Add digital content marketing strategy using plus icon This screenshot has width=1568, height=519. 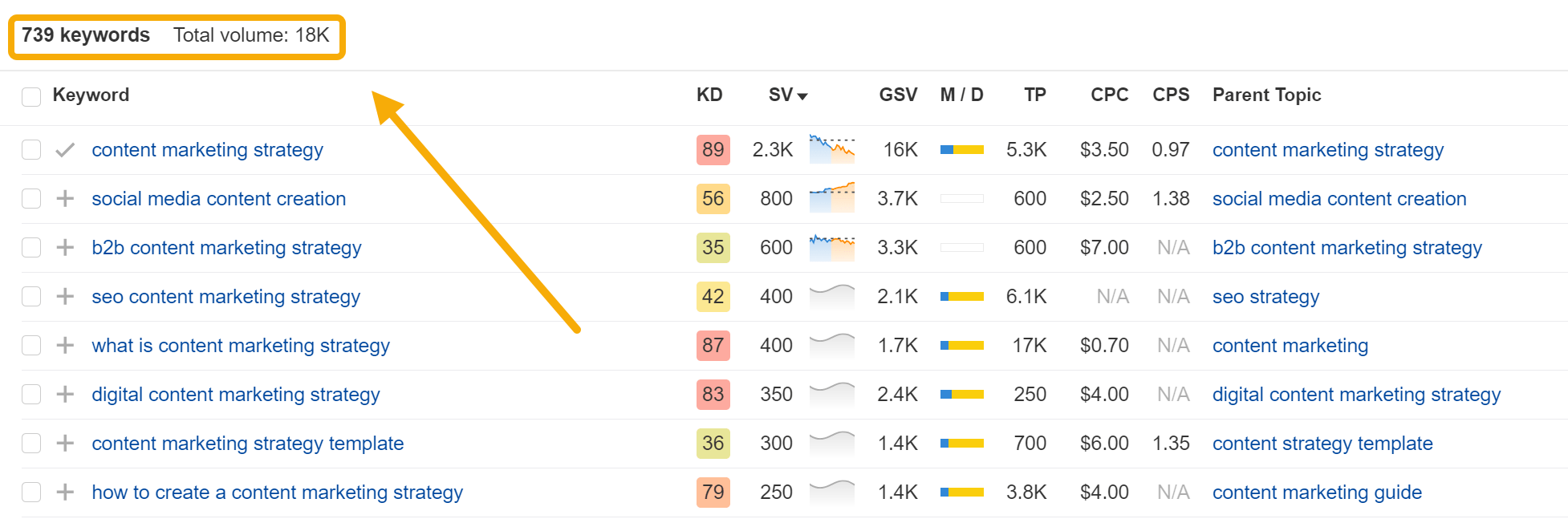(x=65, y=395)
